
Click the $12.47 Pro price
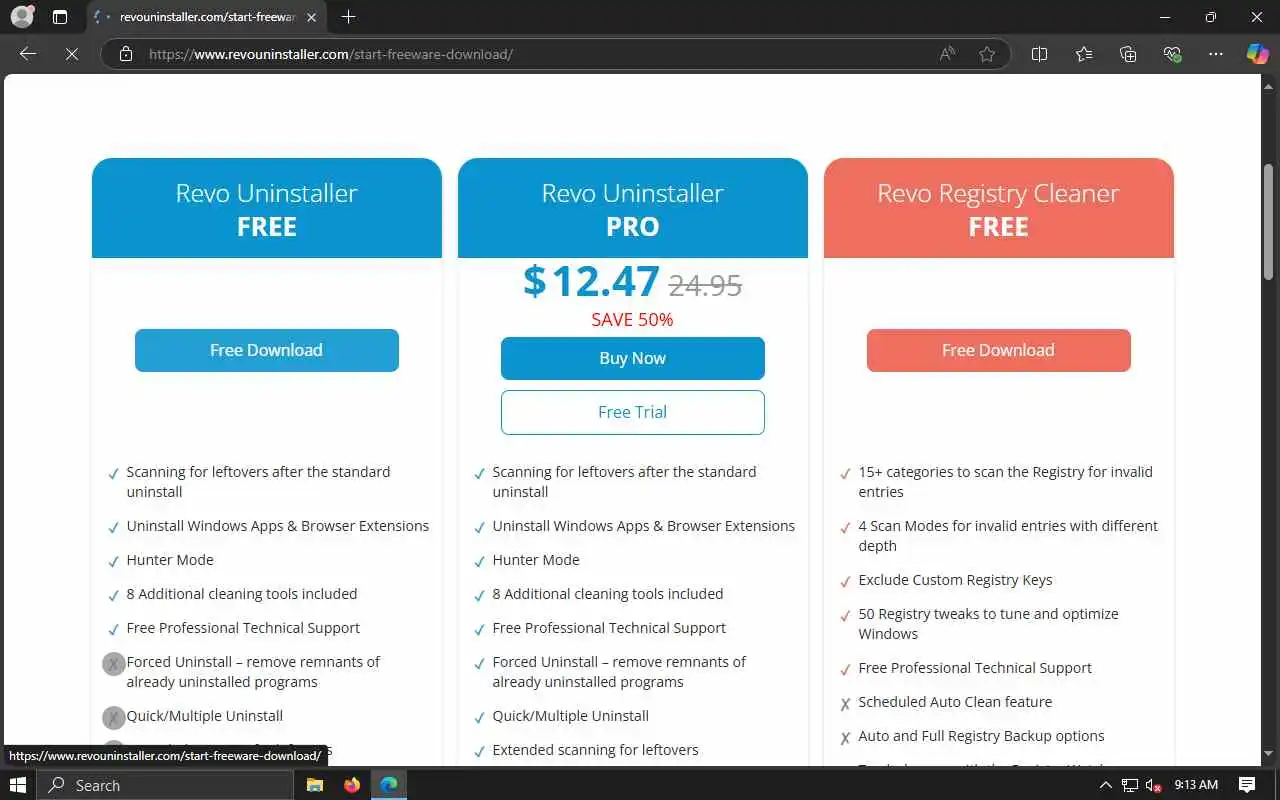(591, 282)
